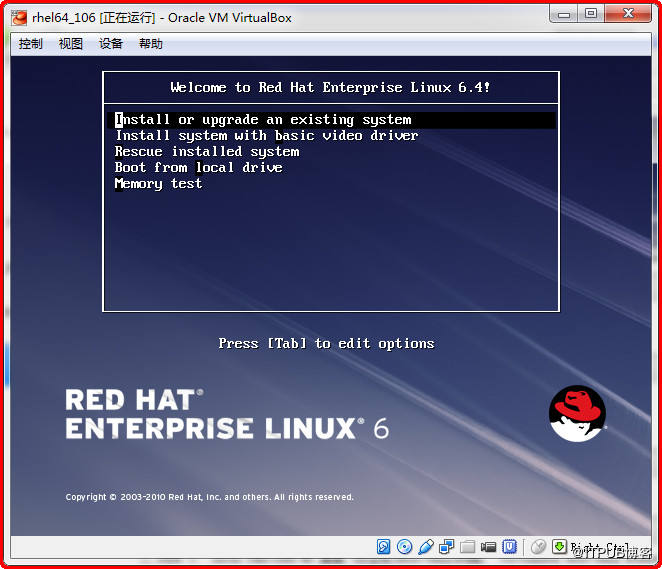Screen dimensions: 662x569
Task: Click the video capture status icon
Action: click(x=488, y=547)
